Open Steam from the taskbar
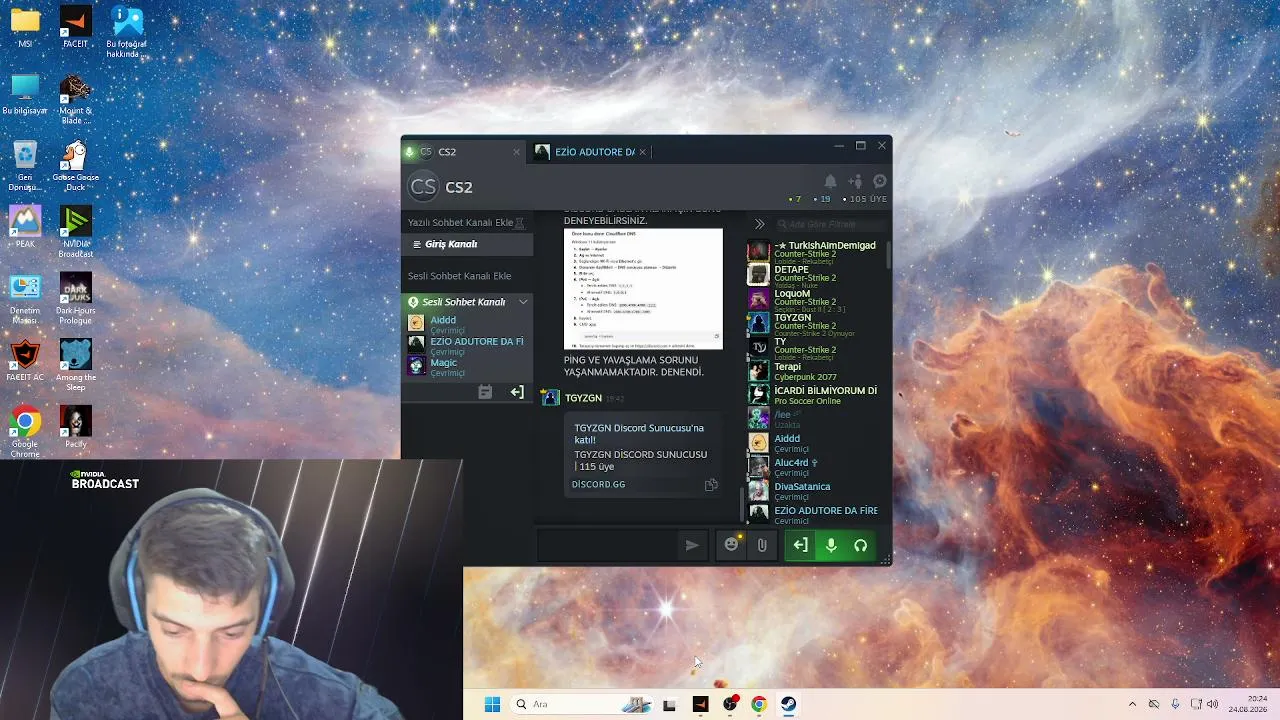This screenshot has height=720, width=1280. (x=788, y=704)
